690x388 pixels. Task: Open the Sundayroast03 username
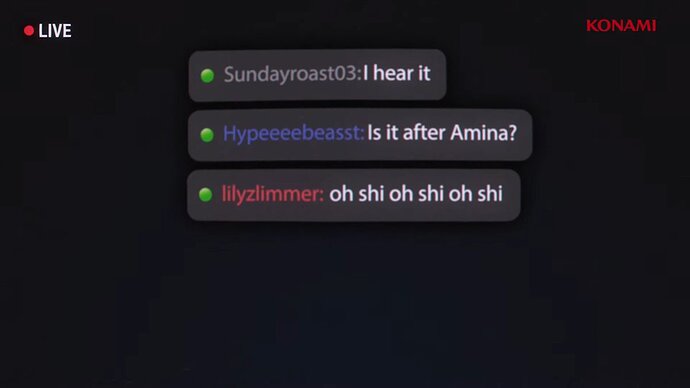coord(292,74)
